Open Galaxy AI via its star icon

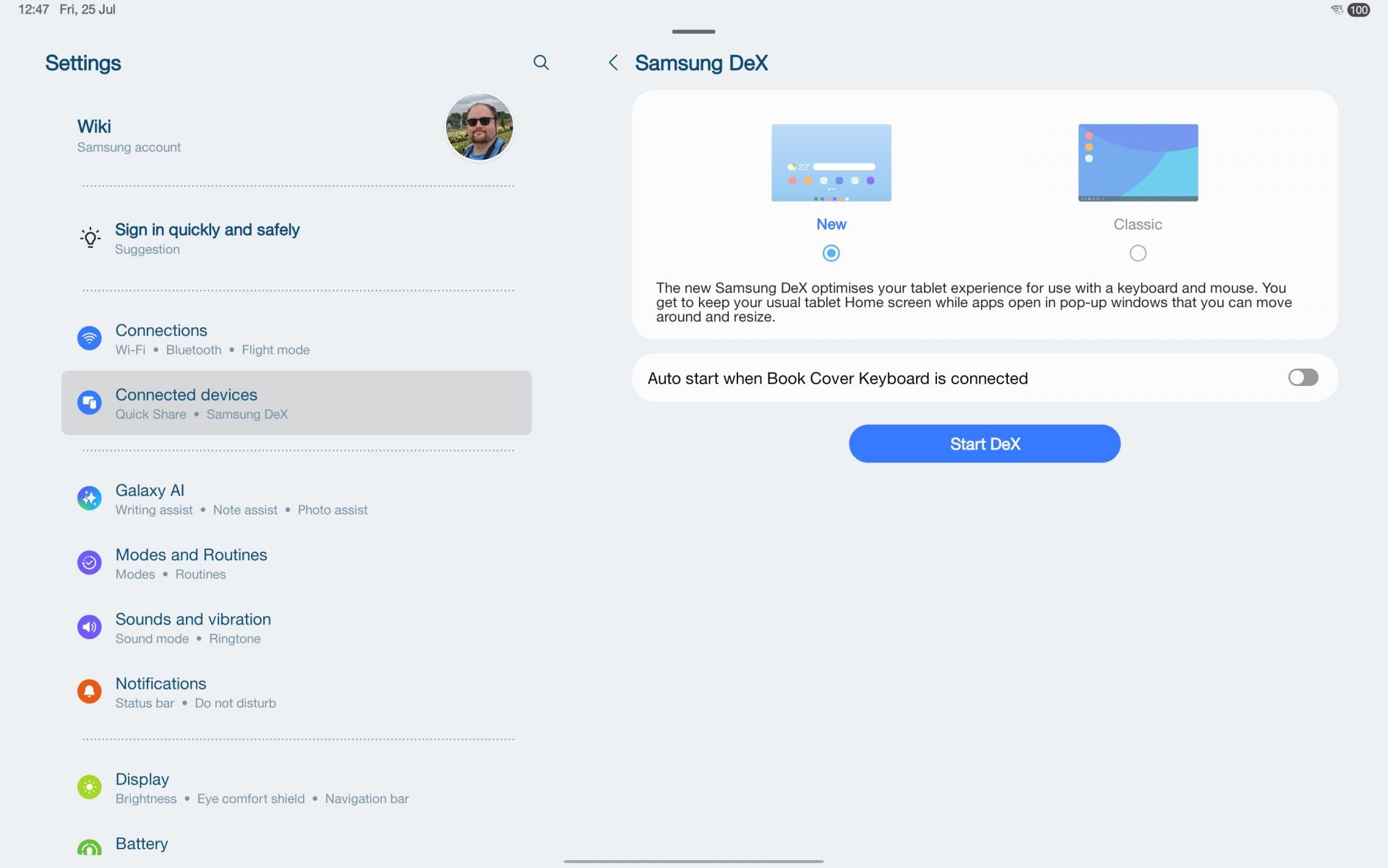click(x=89, y=497)
